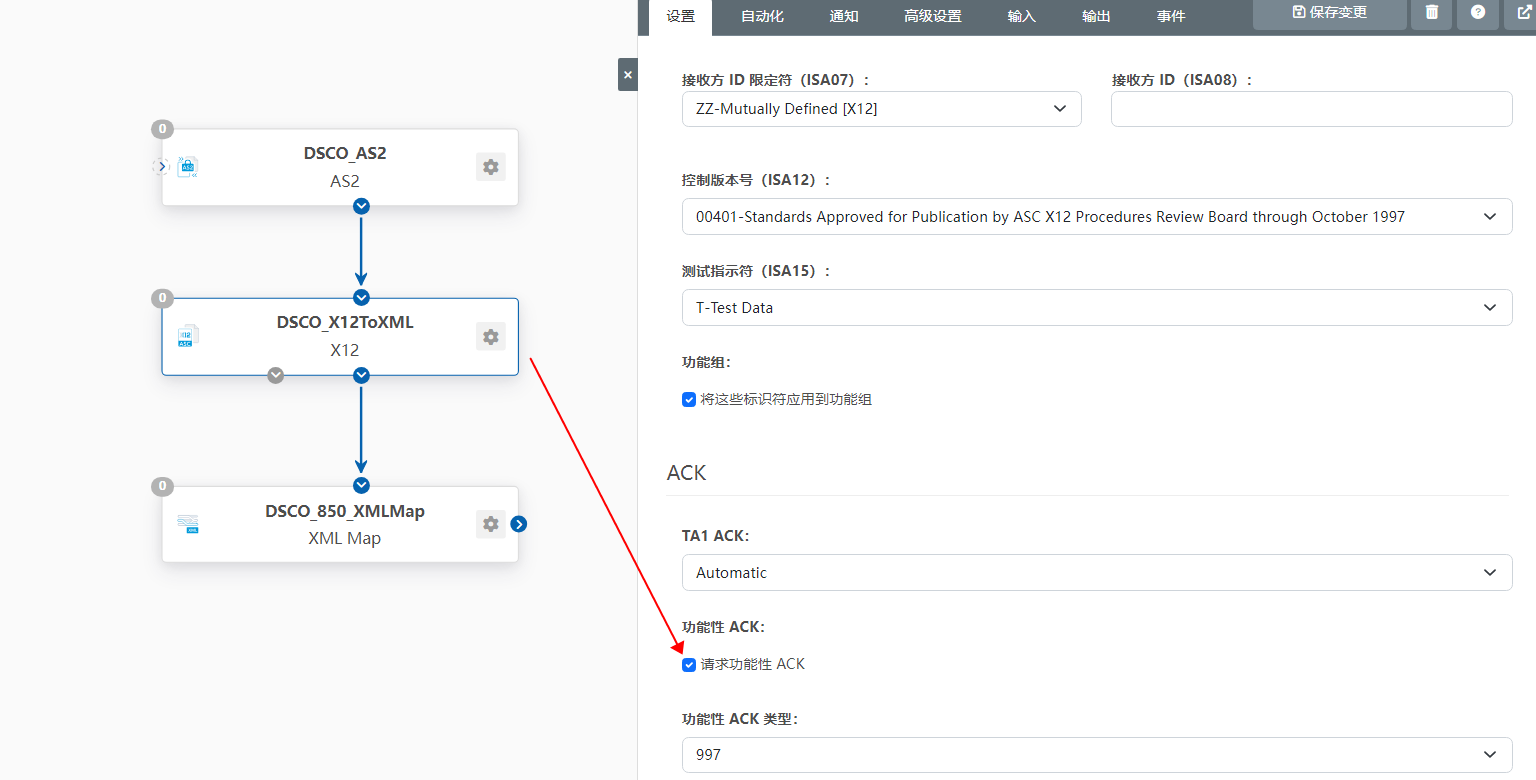Click the TA1 ACK label
The height and width of the screenshot is (780, 1536).
click(x=715, y=536)
